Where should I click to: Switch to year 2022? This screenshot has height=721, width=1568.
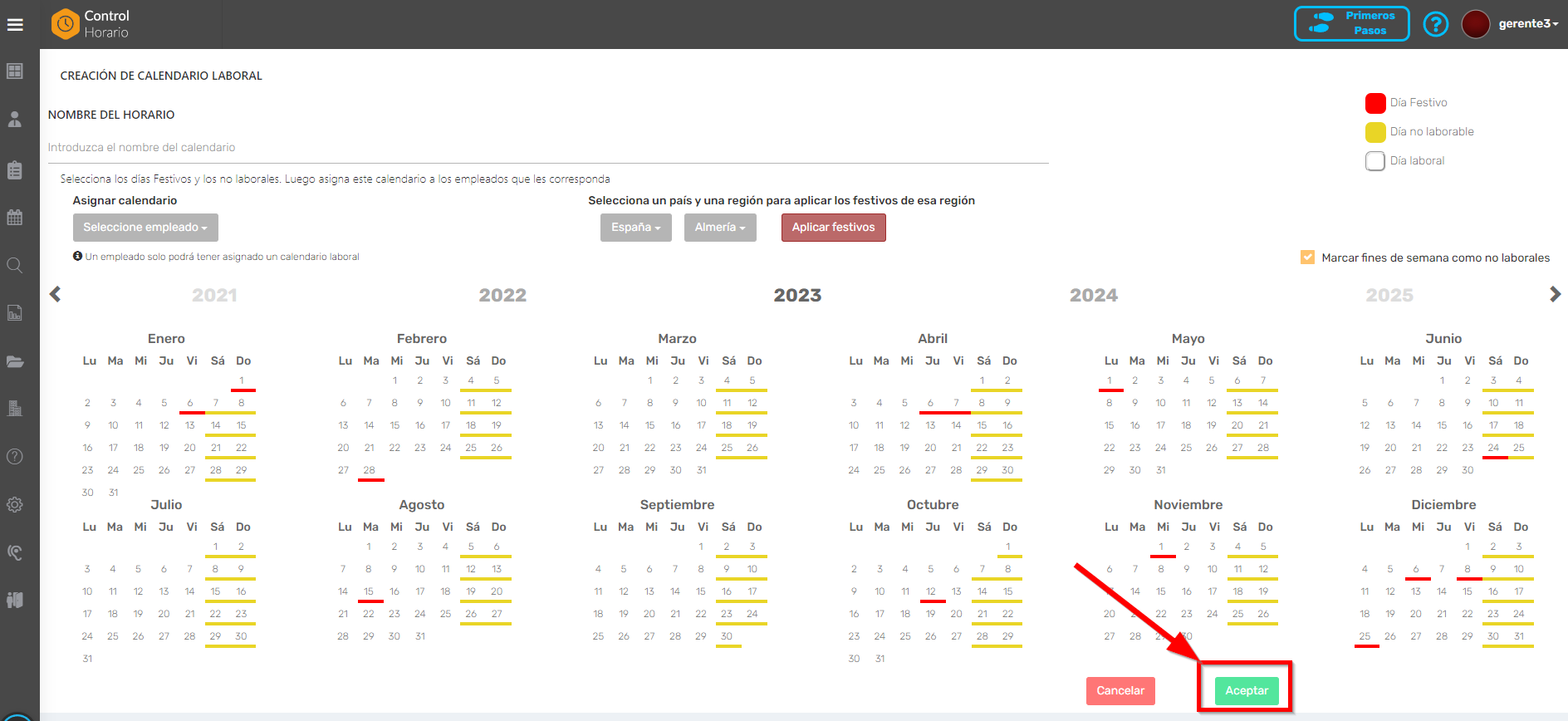point(502,295)
